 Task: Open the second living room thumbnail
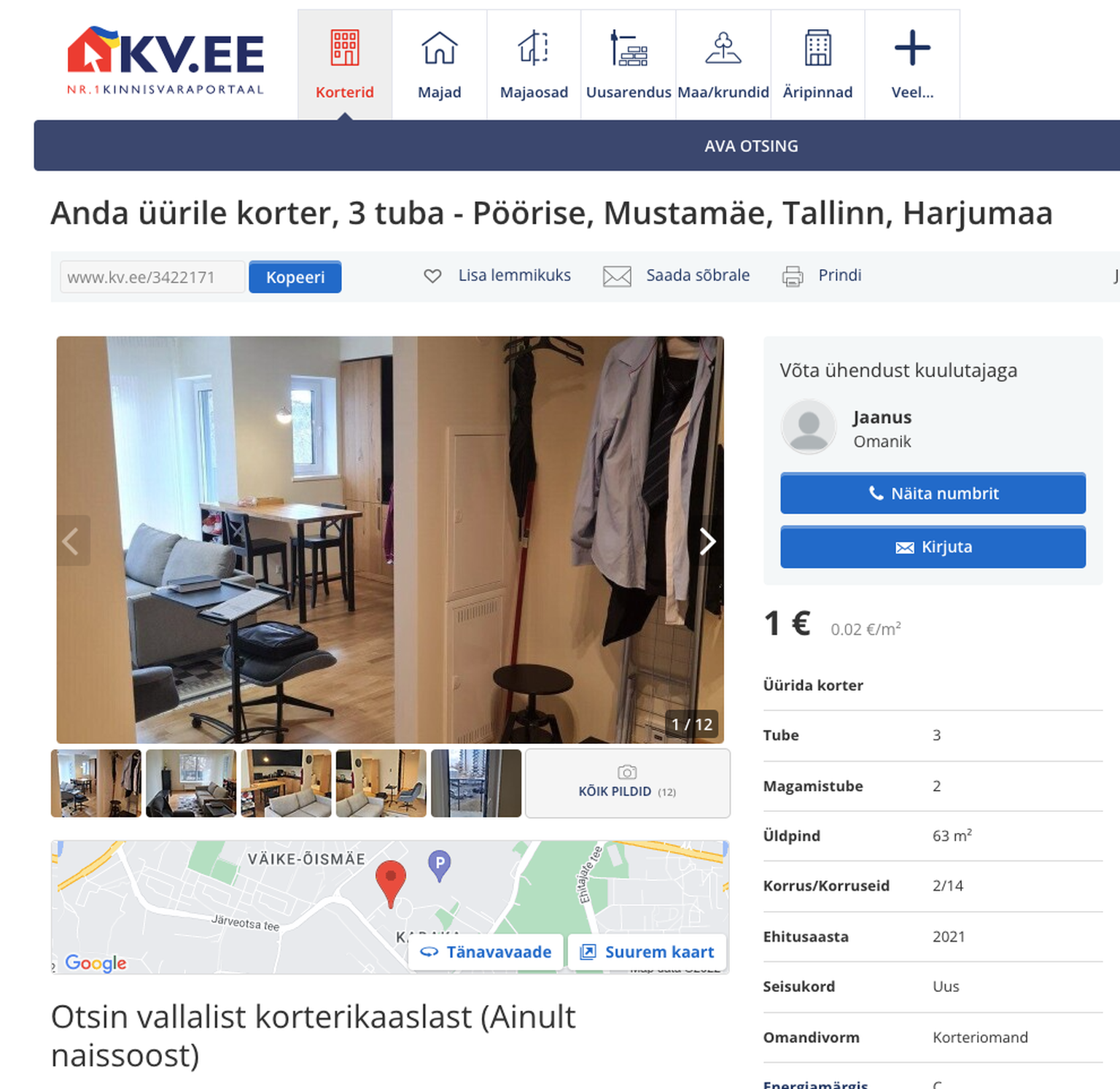tap(191, 783)
